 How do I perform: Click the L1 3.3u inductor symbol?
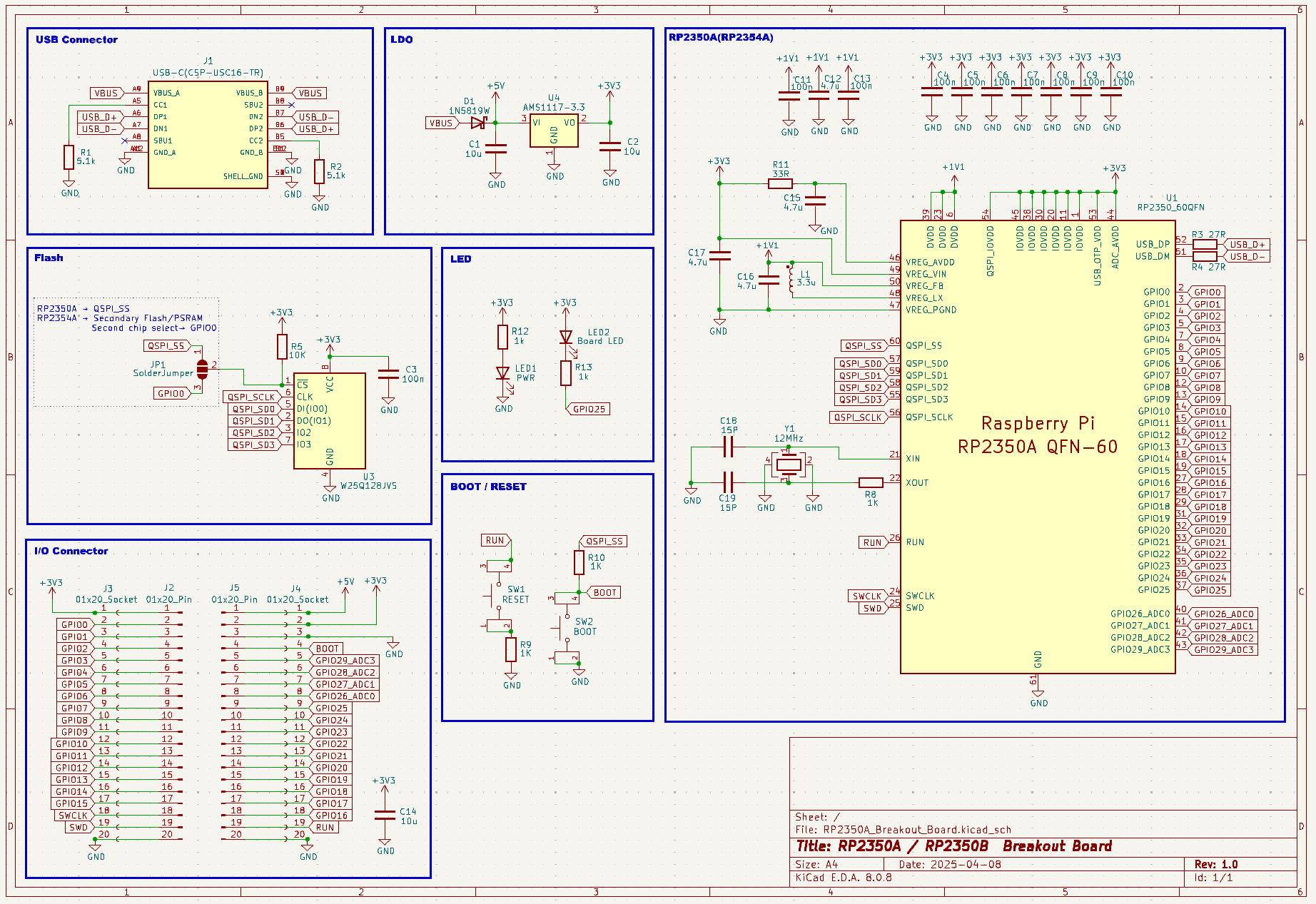pos(791,279)
